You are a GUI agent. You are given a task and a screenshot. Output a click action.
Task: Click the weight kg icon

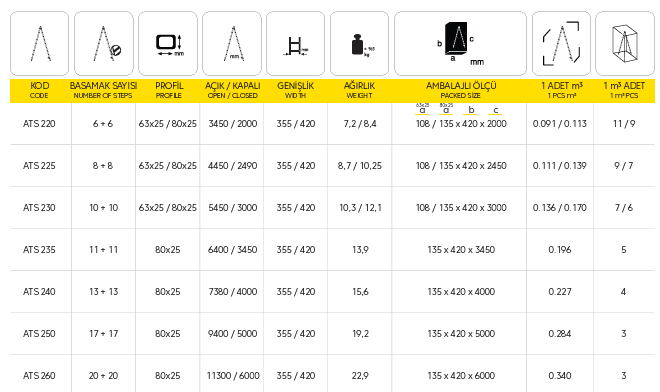359,43
